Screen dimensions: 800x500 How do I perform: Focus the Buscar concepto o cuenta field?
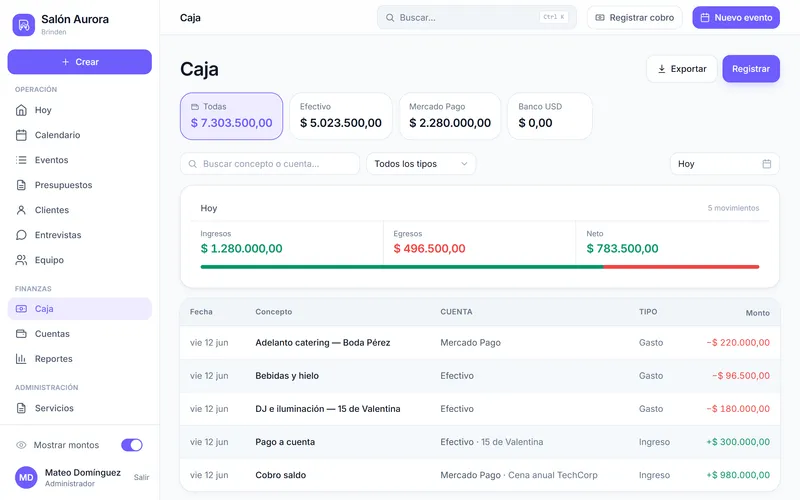269,164
